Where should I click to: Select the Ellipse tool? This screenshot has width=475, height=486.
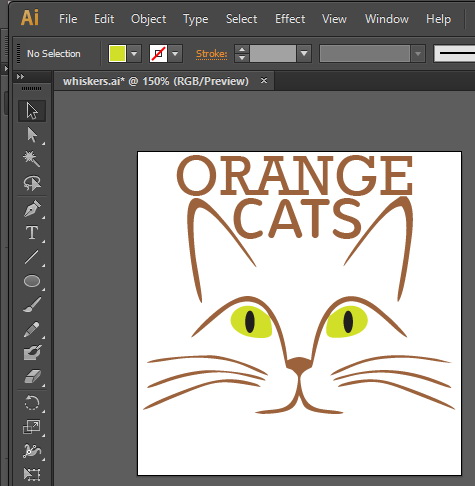[32, 281]
